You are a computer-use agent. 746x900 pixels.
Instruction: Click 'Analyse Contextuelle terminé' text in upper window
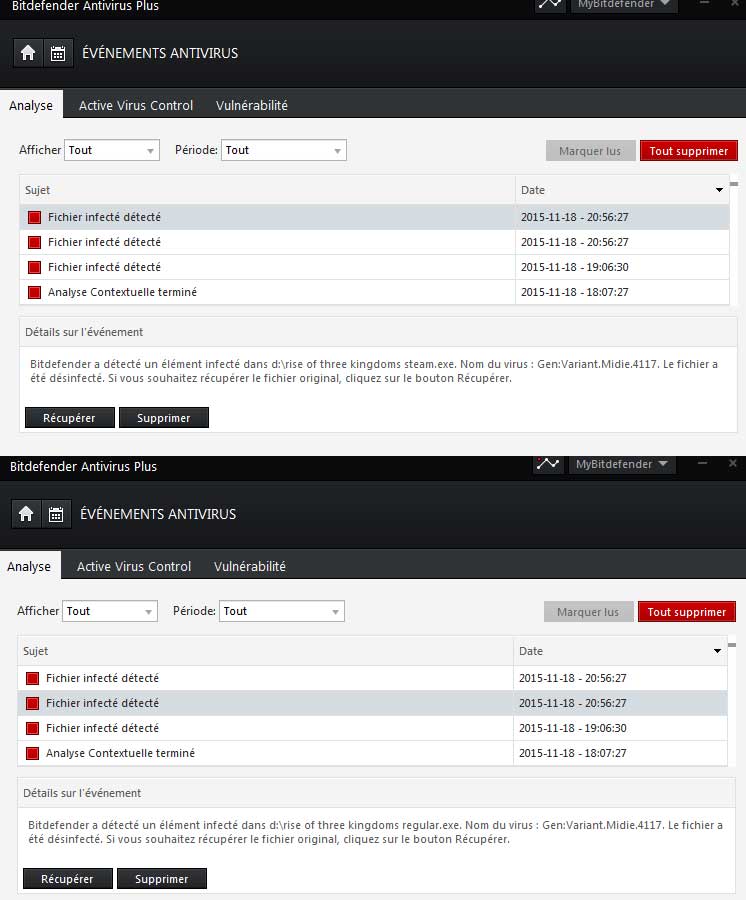tap(122, 292)
